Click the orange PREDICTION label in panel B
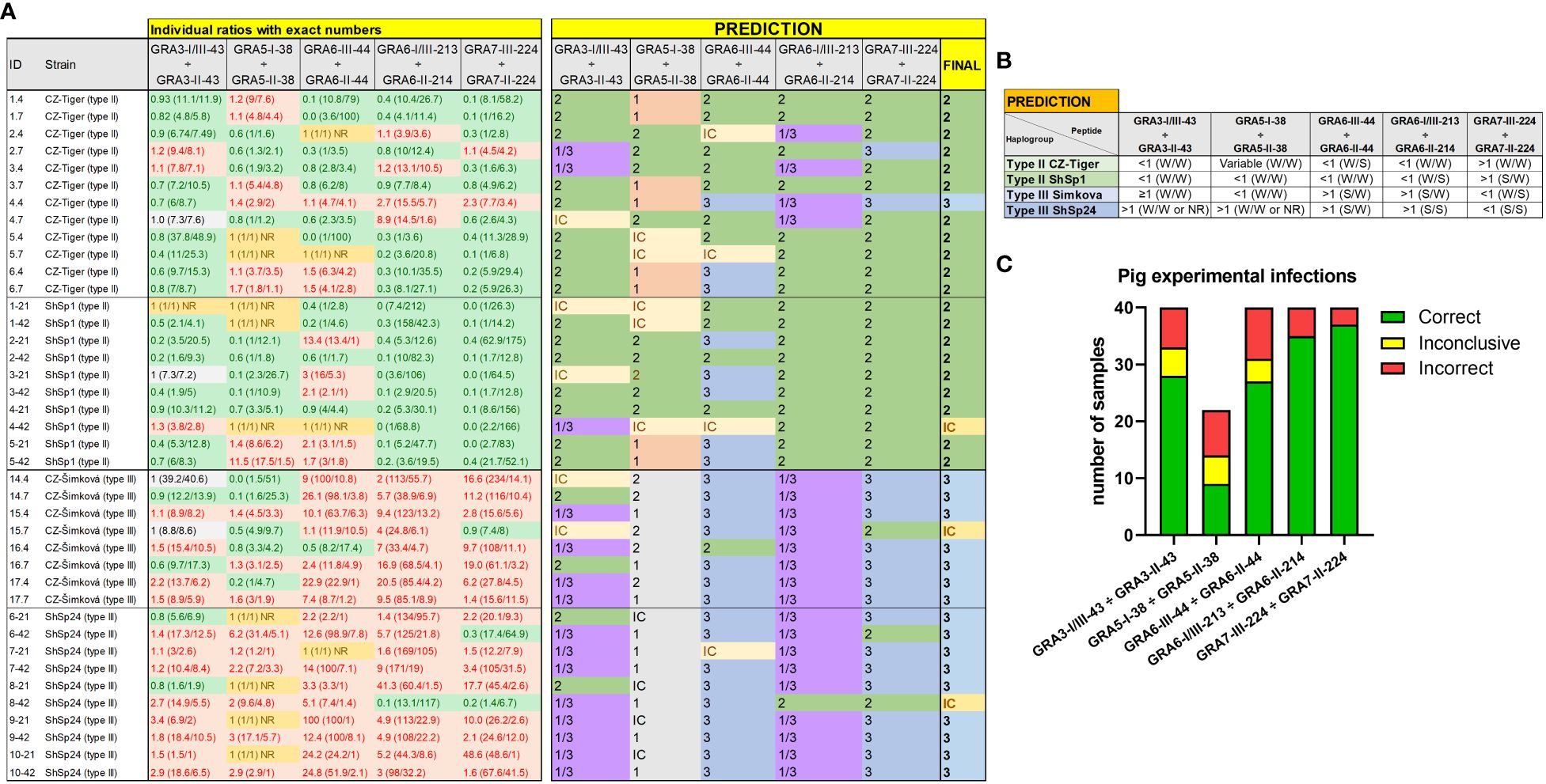This screenshot has height=784, width=1546. pyautogui.click(x=1061, y=101)
